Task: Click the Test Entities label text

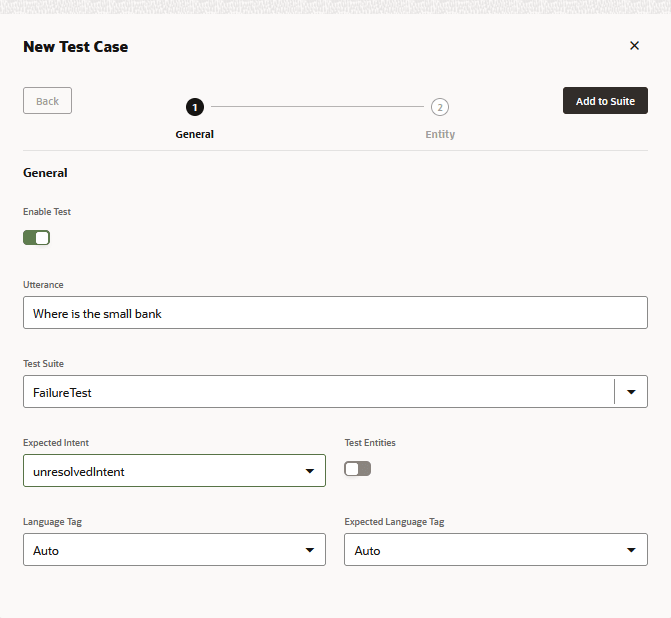Action: tap(370, 443)
